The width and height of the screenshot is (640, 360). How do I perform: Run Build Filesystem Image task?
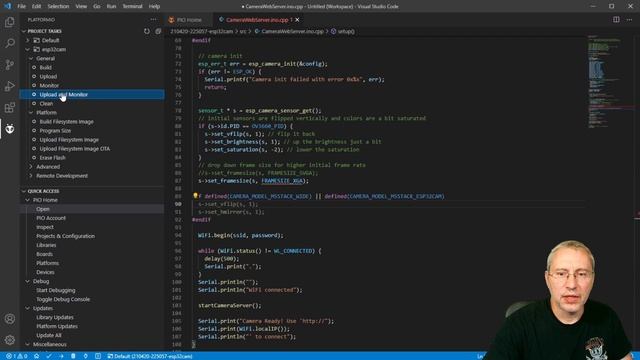[67, 122]
